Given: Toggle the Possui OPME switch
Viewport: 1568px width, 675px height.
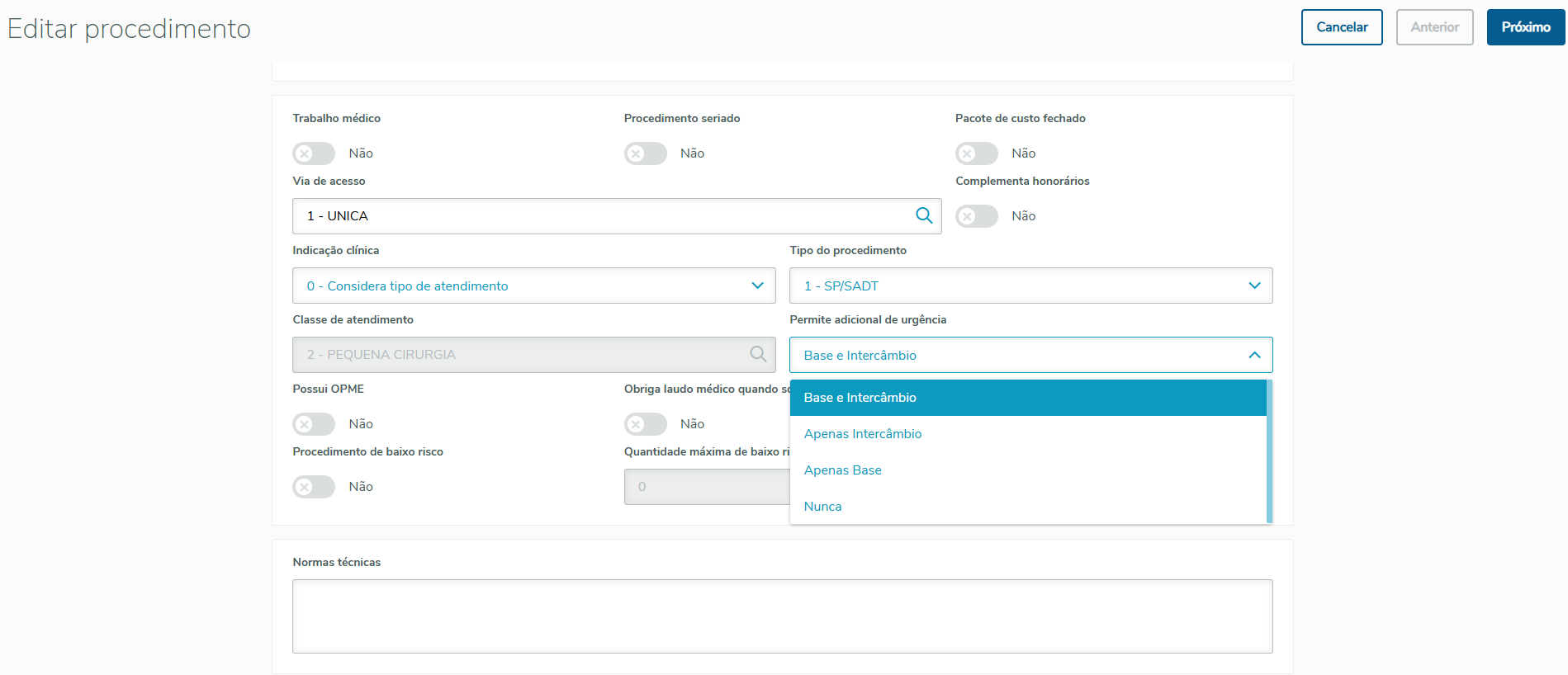Looking at the screenshot, I should (x=314, y=424).
